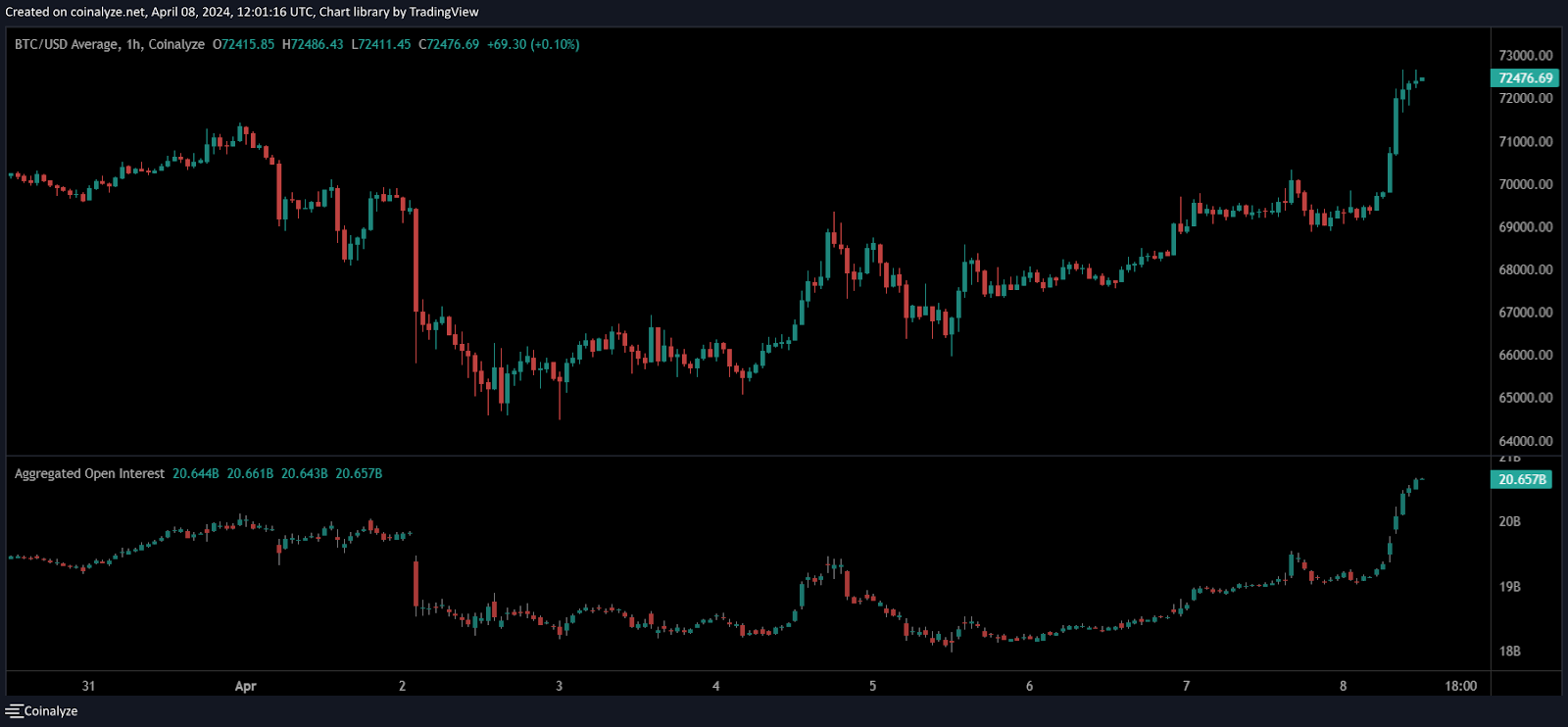Click the 70000.00 price axis label
This screenshot has height=727, width=1568.
[1526, 184]
